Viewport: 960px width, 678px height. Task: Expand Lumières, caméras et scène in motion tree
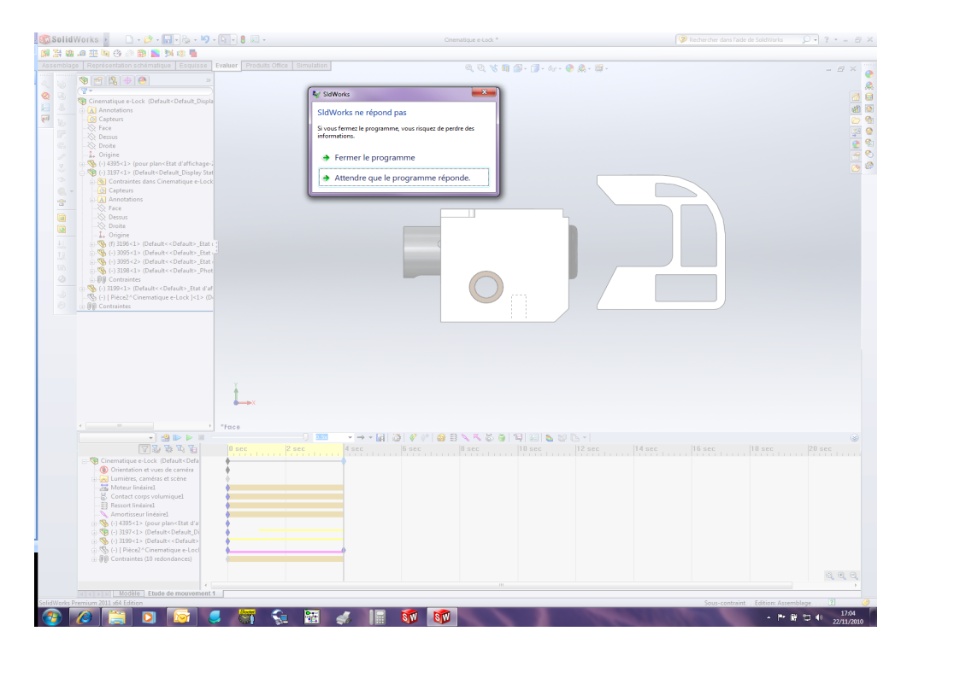(94, 479)
